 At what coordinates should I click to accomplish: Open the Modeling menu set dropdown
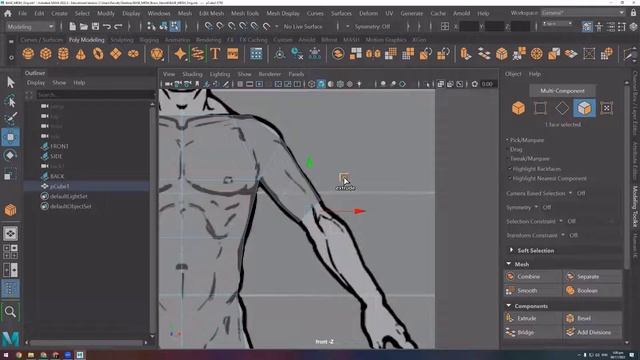(x=30, y=27)
